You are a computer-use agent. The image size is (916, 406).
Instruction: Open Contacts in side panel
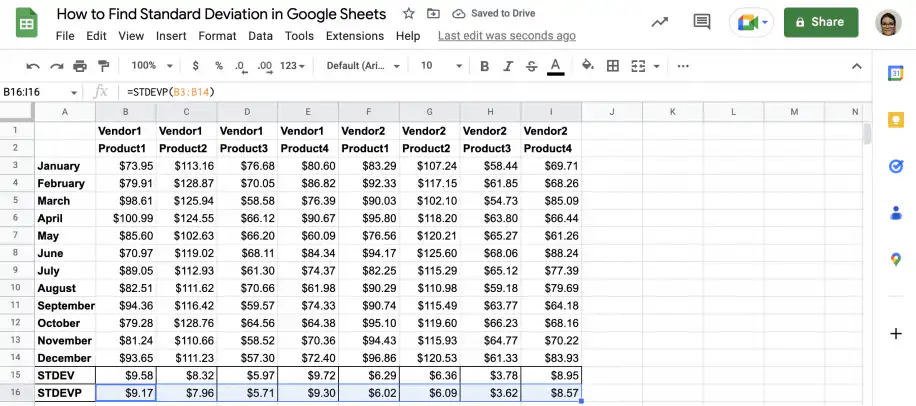tap(896, 213)
